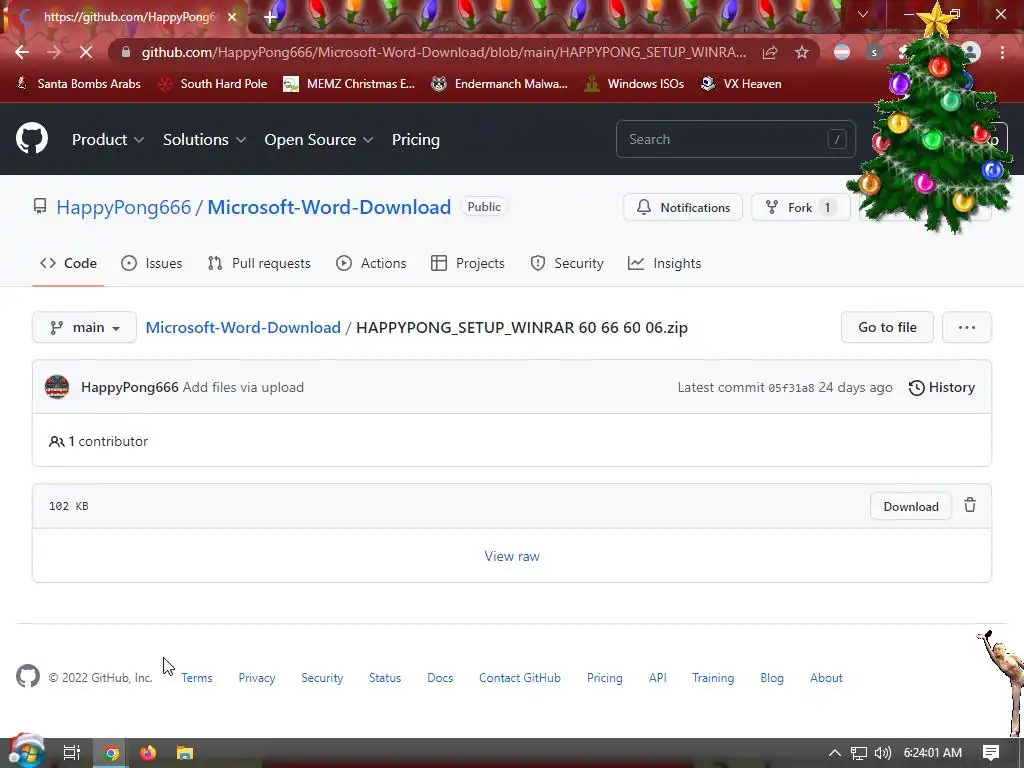Viewport: 1024px width, 768px height.
Task: Select the Code tab
Action: pos(68,263)
